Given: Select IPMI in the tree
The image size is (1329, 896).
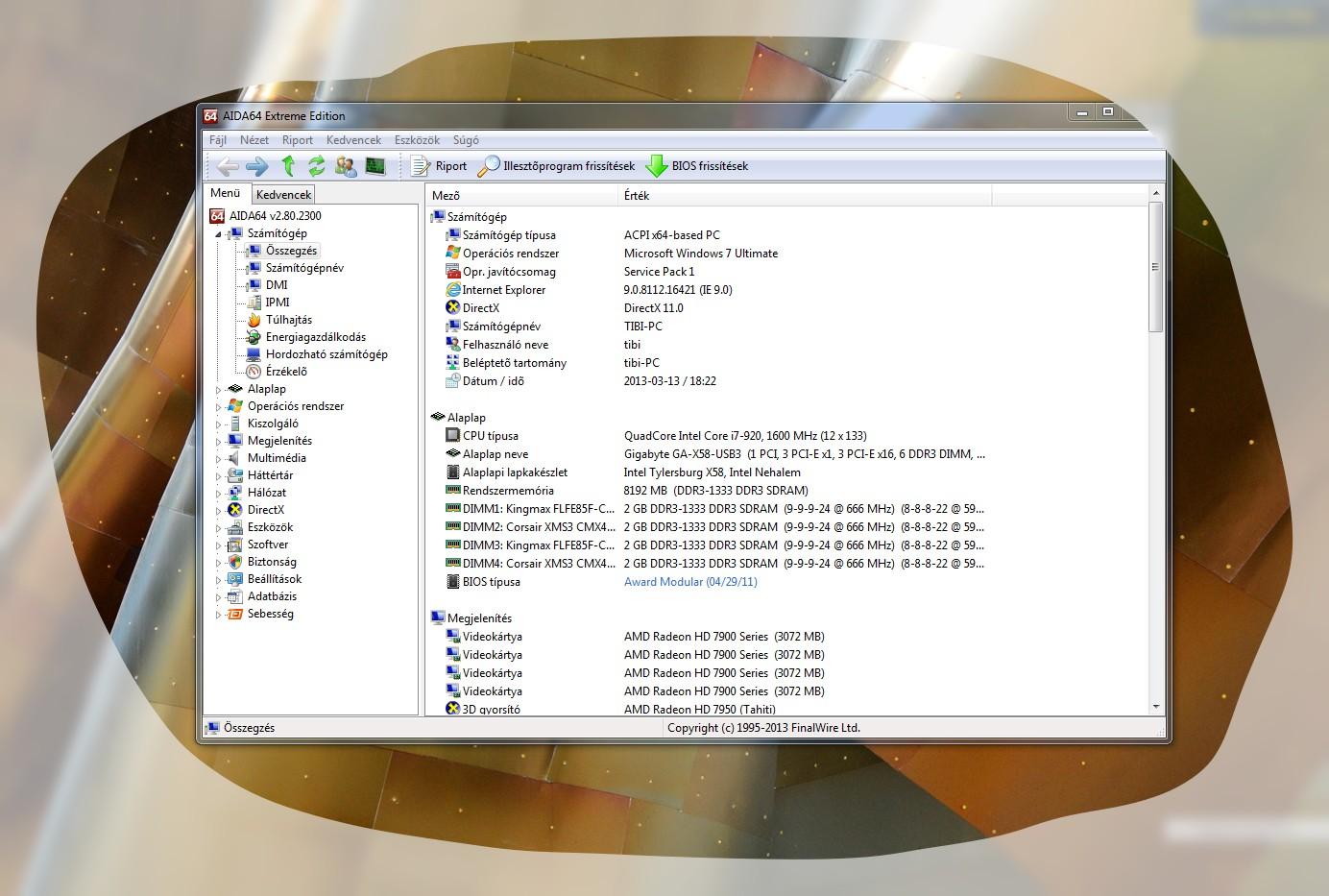Looking at the screenshot, I should 278,303.
